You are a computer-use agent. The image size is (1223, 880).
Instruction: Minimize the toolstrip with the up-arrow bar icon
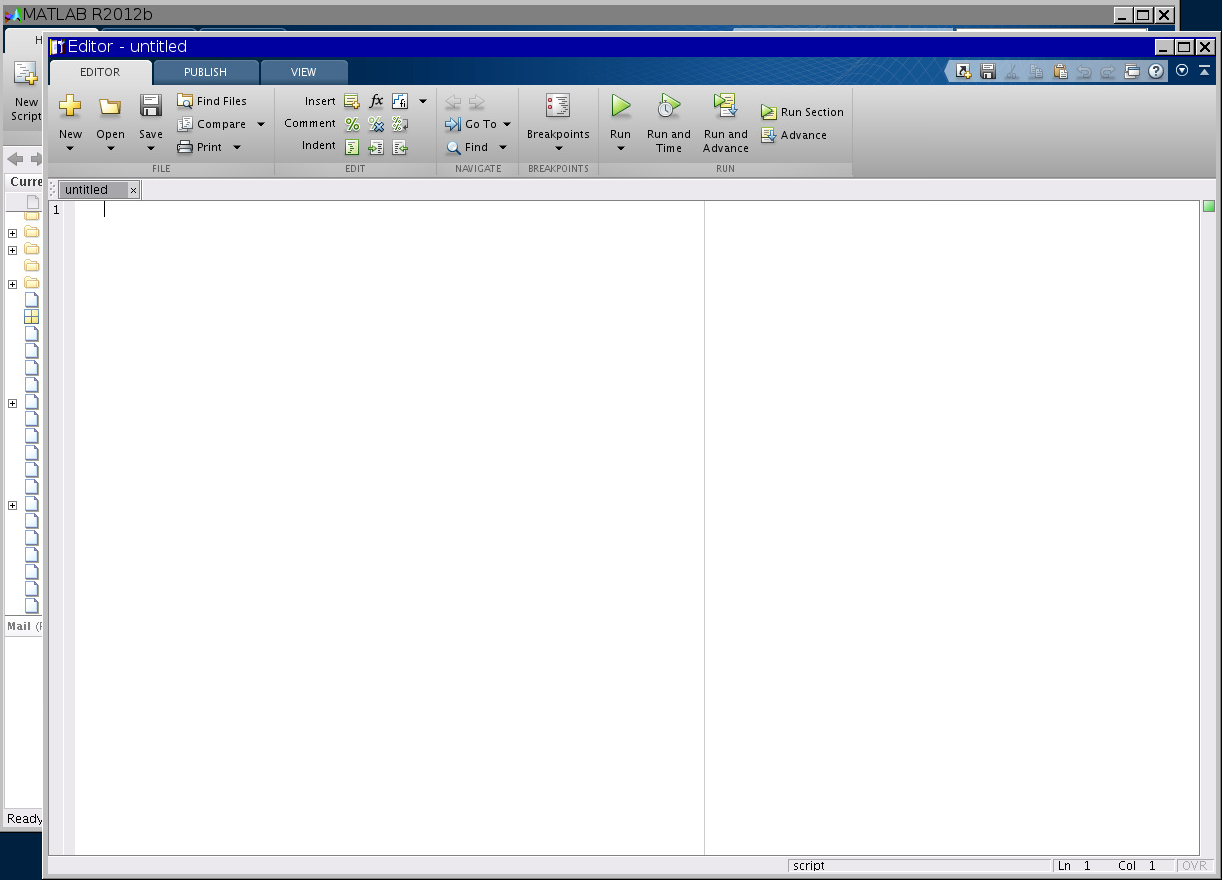[x=1205, y=71]
